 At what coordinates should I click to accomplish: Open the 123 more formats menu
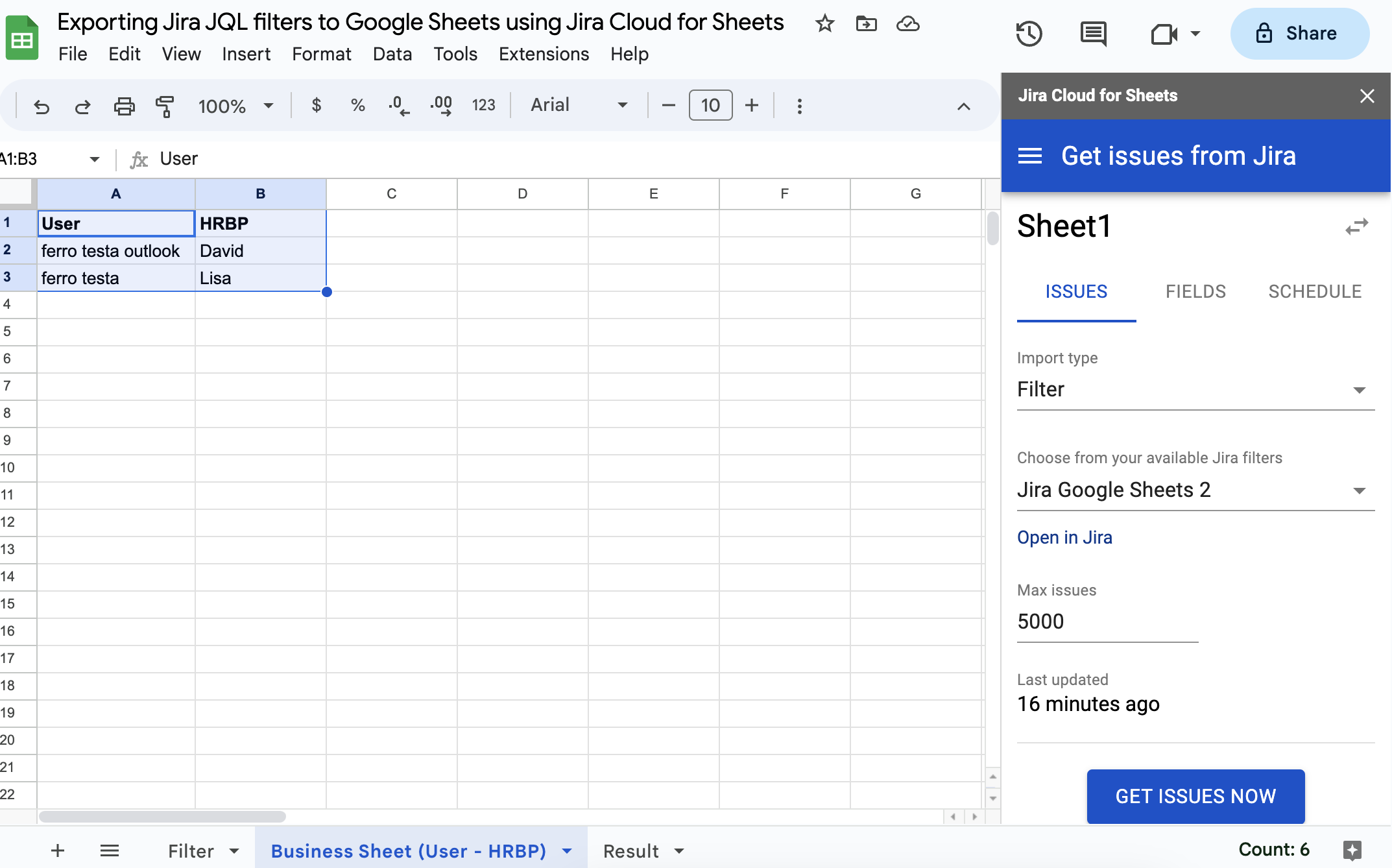click(x=483, y=105)
